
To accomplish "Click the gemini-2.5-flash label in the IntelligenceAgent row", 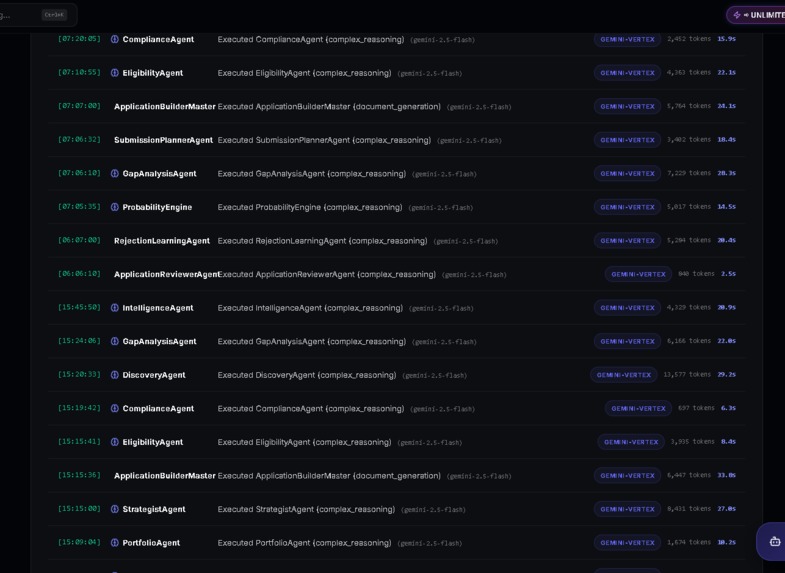I will pyautogui.click(x=441, y=308).
